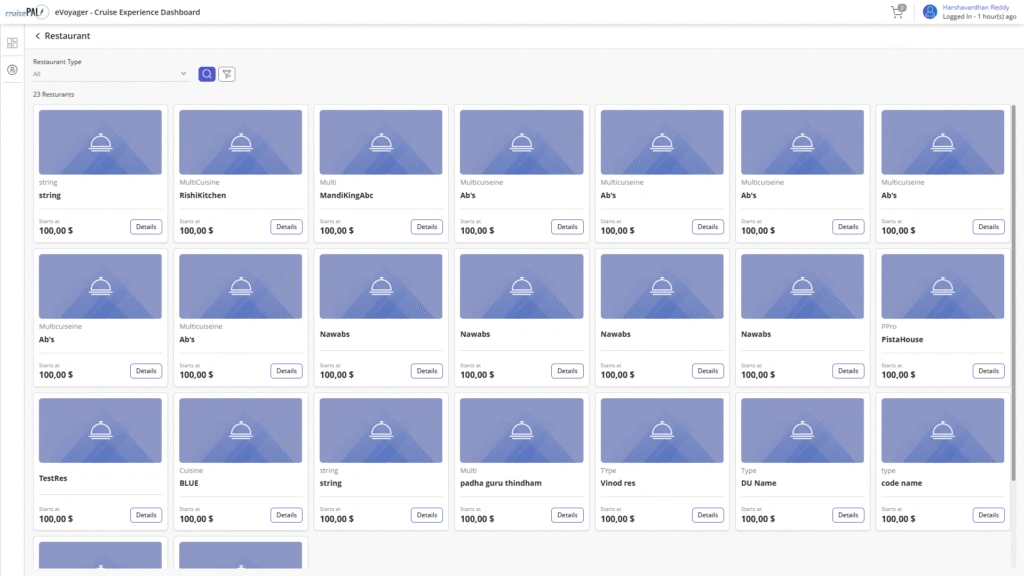The height and width of the screenshot is (576, 1024).
Task: Click the Vinod res card image
Action: coord(661,430)
